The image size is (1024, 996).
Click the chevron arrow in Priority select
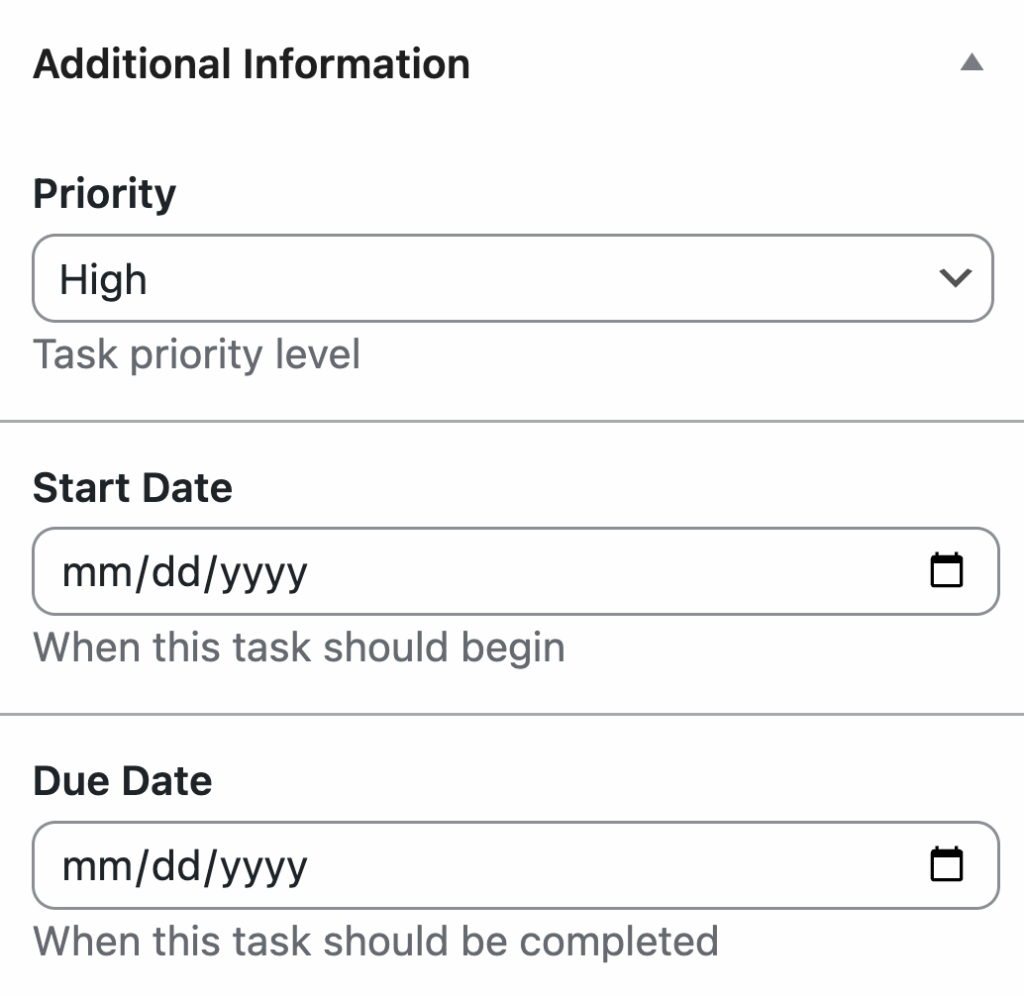point(956,278)
